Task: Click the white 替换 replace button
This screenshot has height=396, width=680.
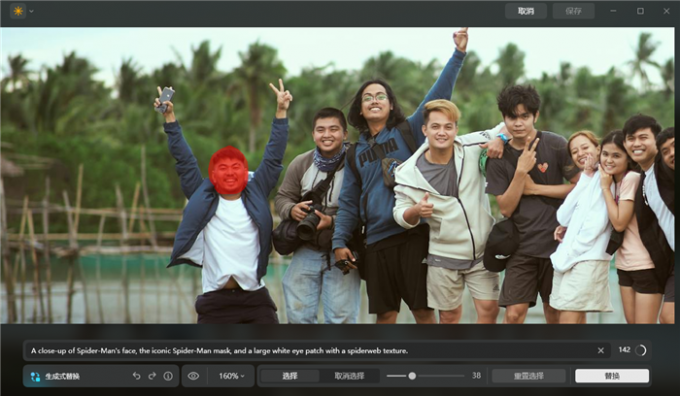Action: pyautogui.click(x=612, y=376)
